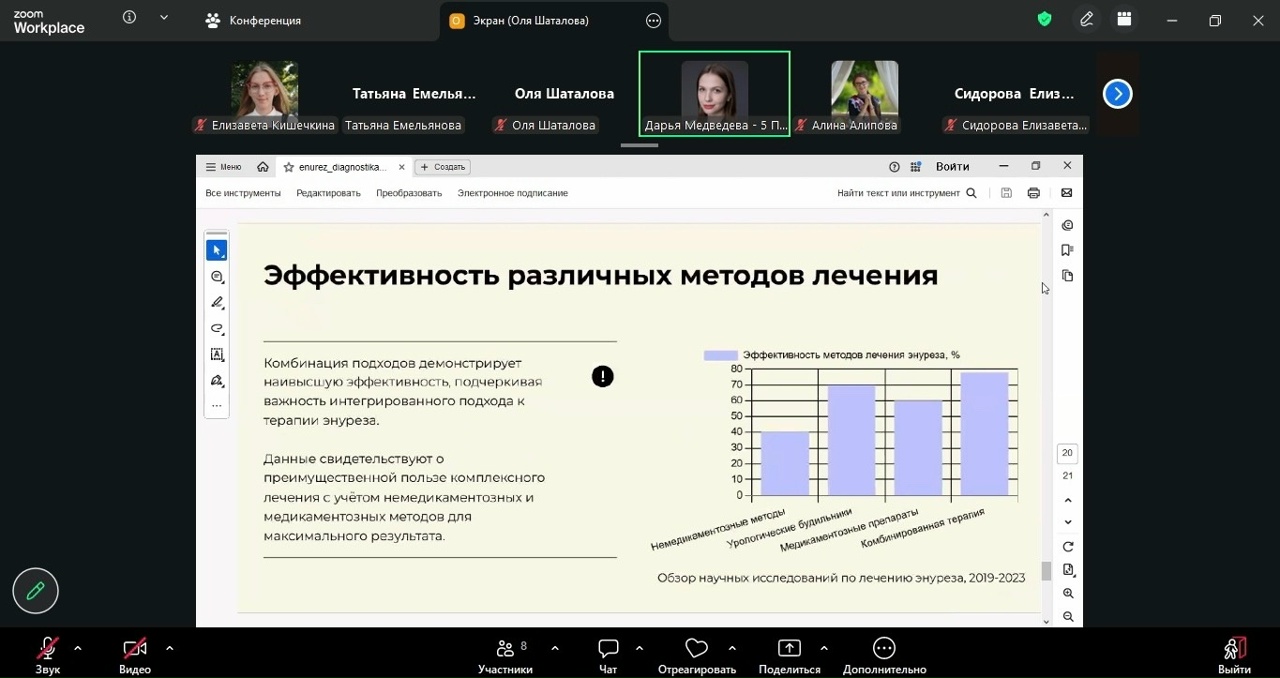Screen dimensions: 1280x678
Task: Open the Zoom info circle icon
Action: pos(129,18)
